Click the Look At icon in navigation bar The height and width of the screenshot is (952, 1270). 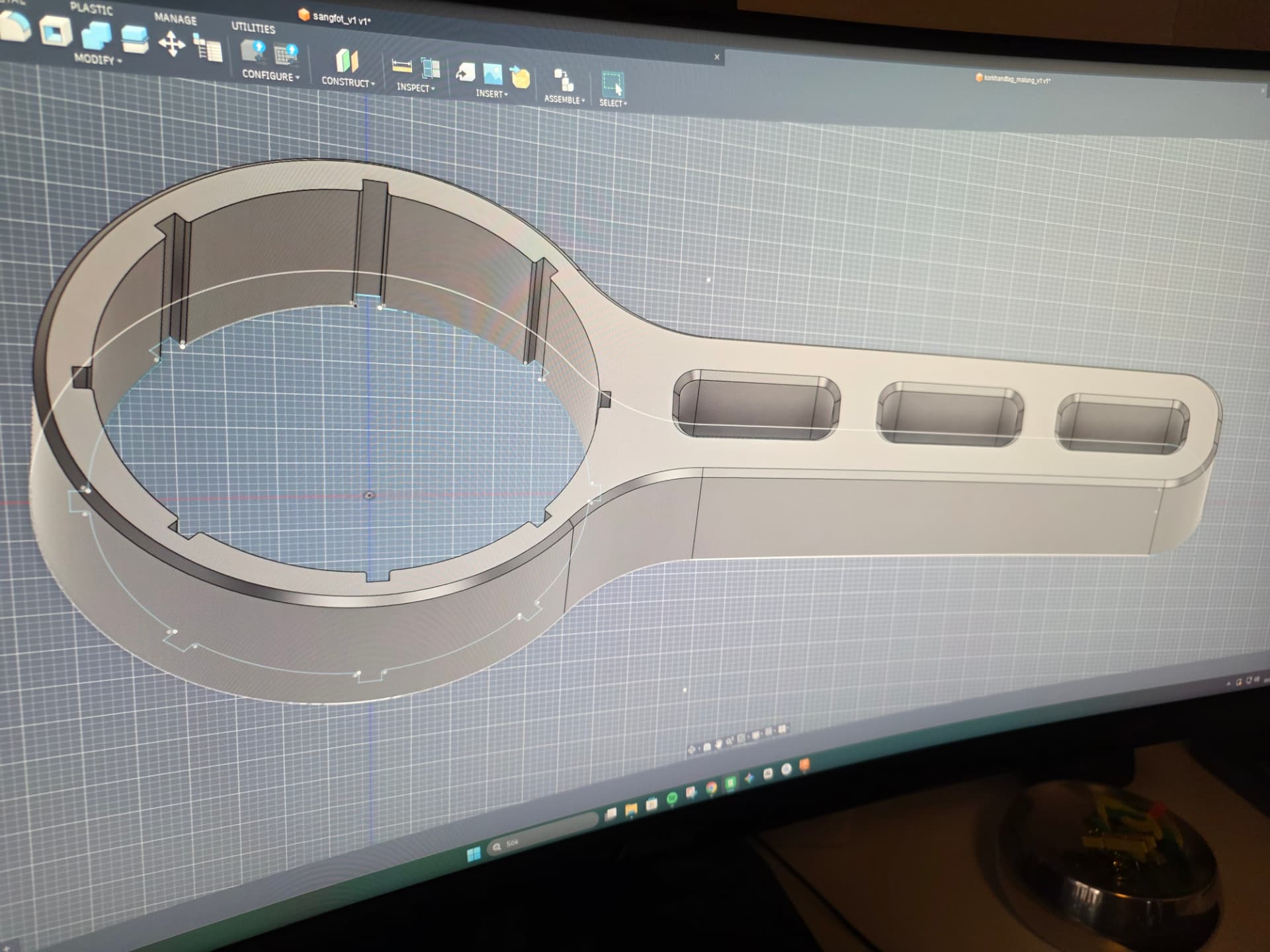[x=707, y=747]
